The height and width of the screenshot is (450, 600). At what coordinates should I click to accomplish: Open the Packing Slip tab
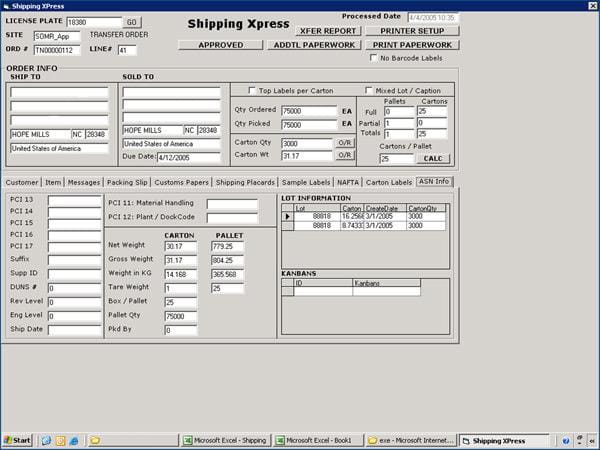(x=127, y=183)
